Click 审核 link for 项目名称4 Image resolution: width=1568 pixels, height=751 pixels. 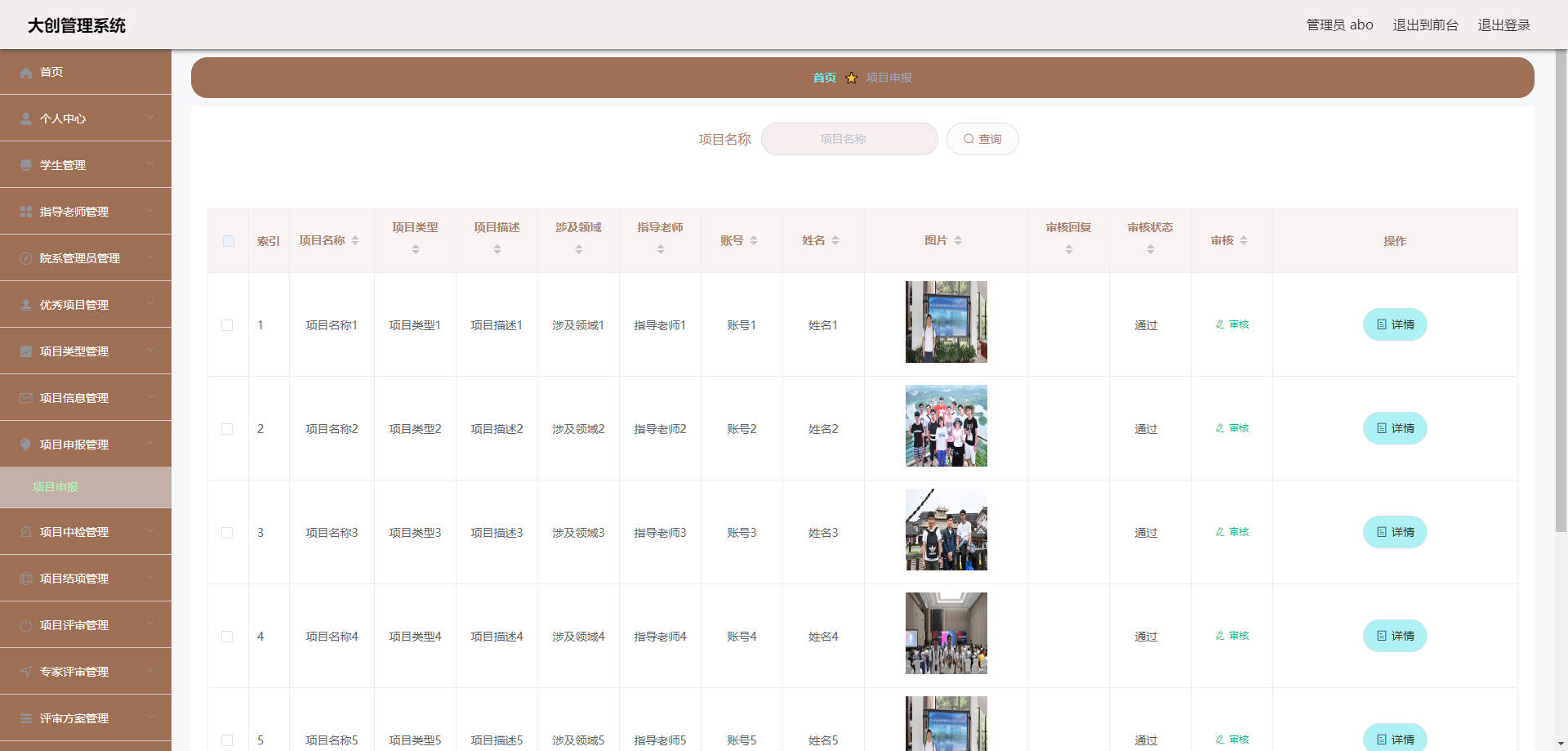coord(1232,637)
